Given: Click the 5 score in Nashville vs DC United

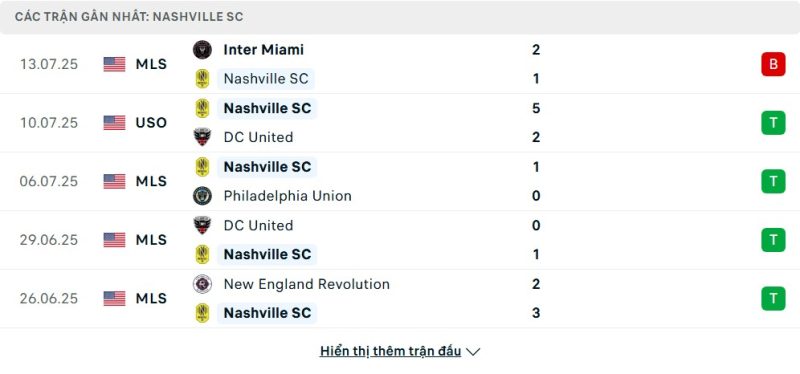Looking at the screenshot, I should coord(536,108).
